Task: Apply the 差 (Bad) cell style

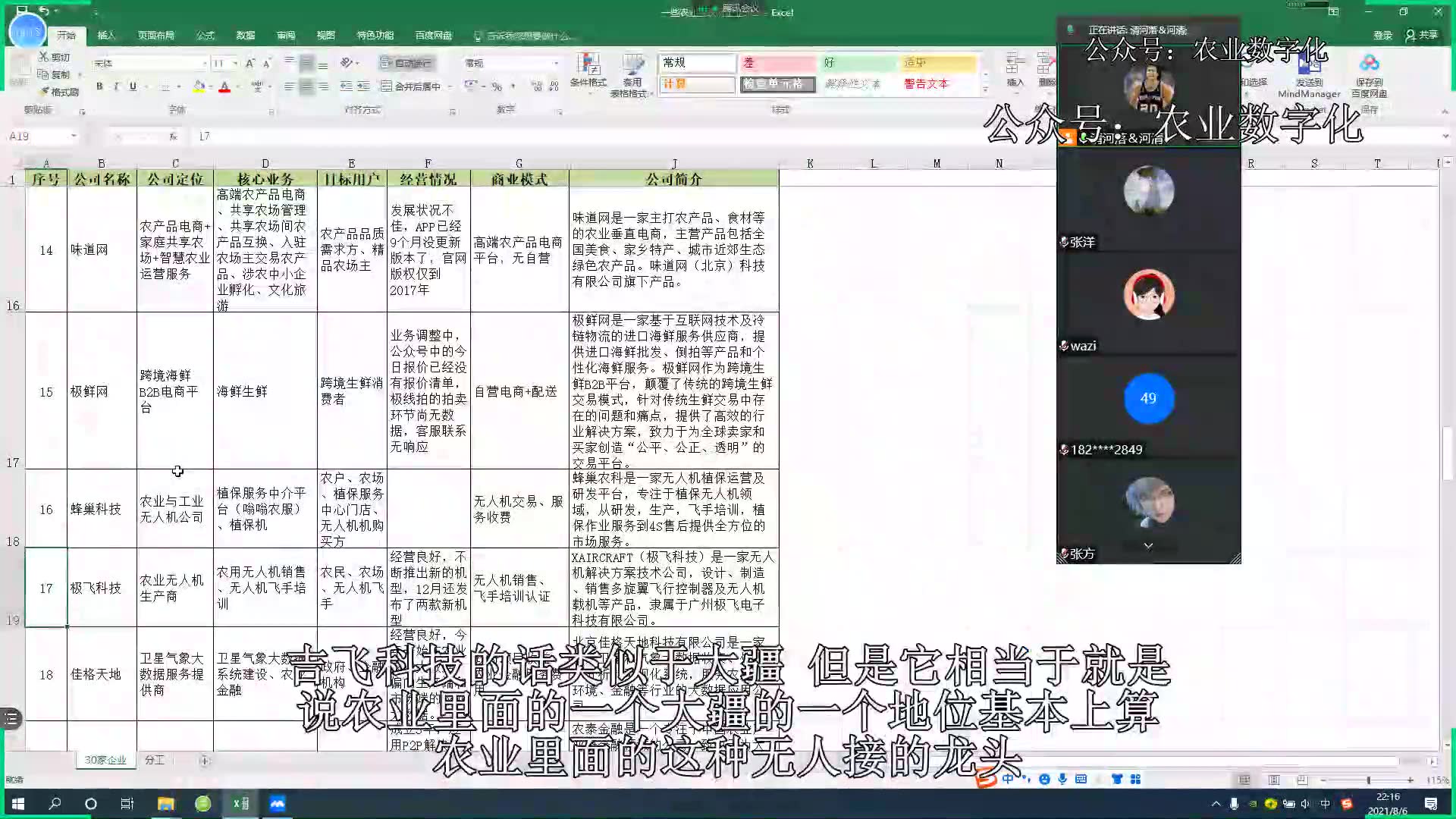Action: coord(777,63)
